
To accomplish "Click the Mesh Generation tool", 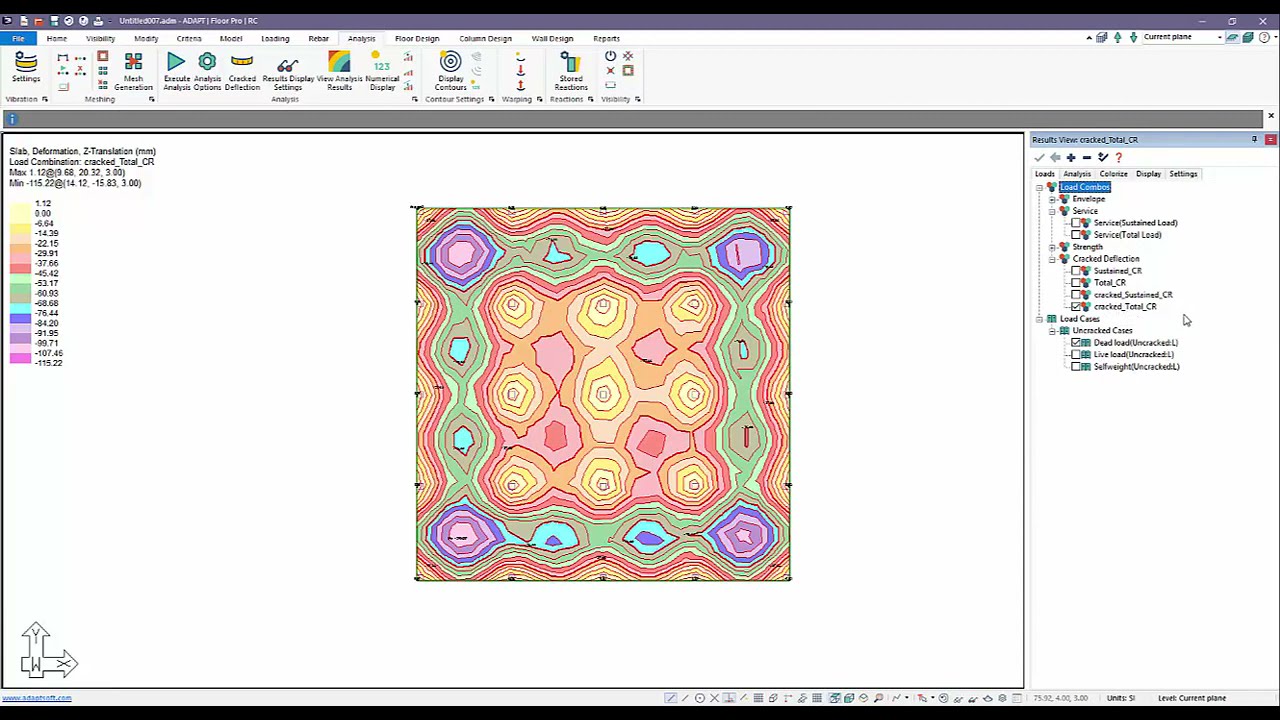I will coord(133,72).
